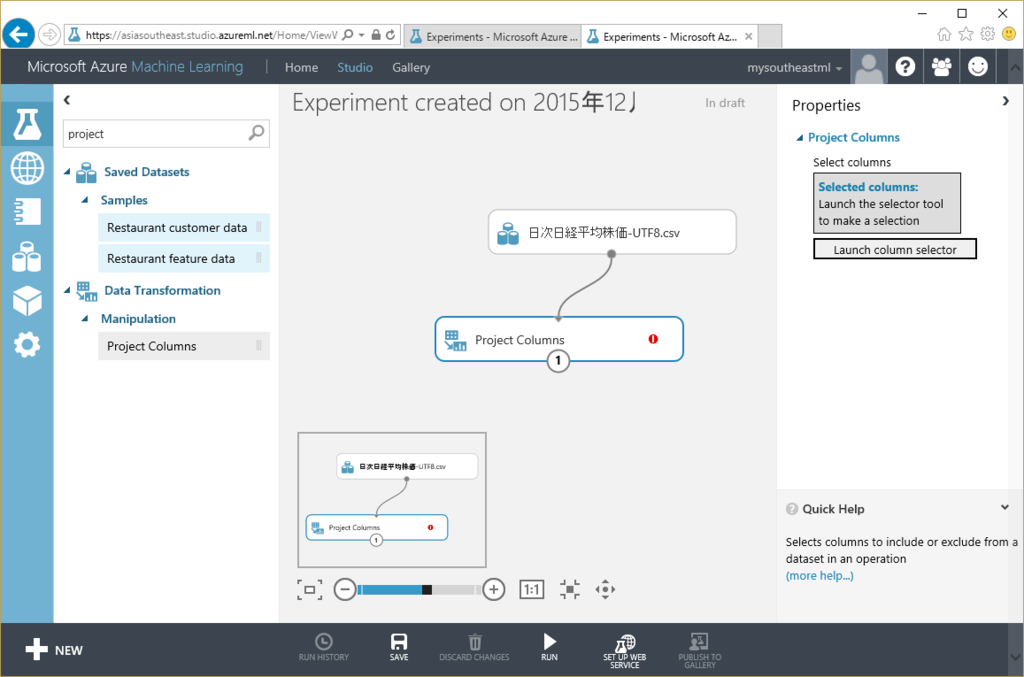The width and height of the screenshot is (1024, 677).
Task: Click the zoom slider handle
Action: (426, 590)
